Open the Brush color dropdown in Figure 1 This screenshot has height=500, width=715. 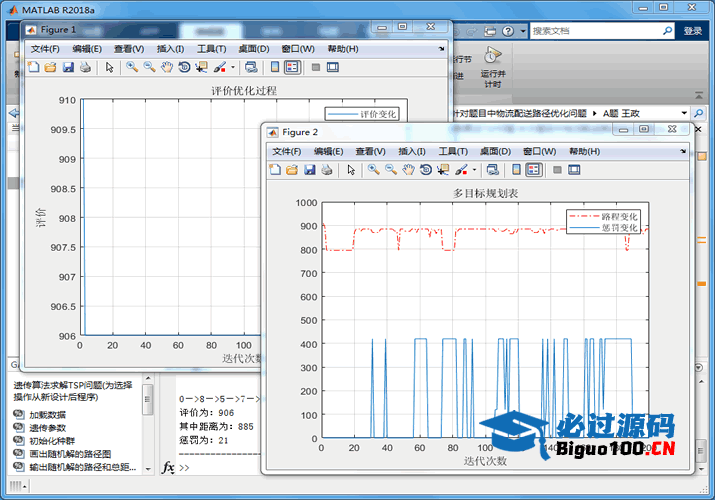click(x=233, y=67)
